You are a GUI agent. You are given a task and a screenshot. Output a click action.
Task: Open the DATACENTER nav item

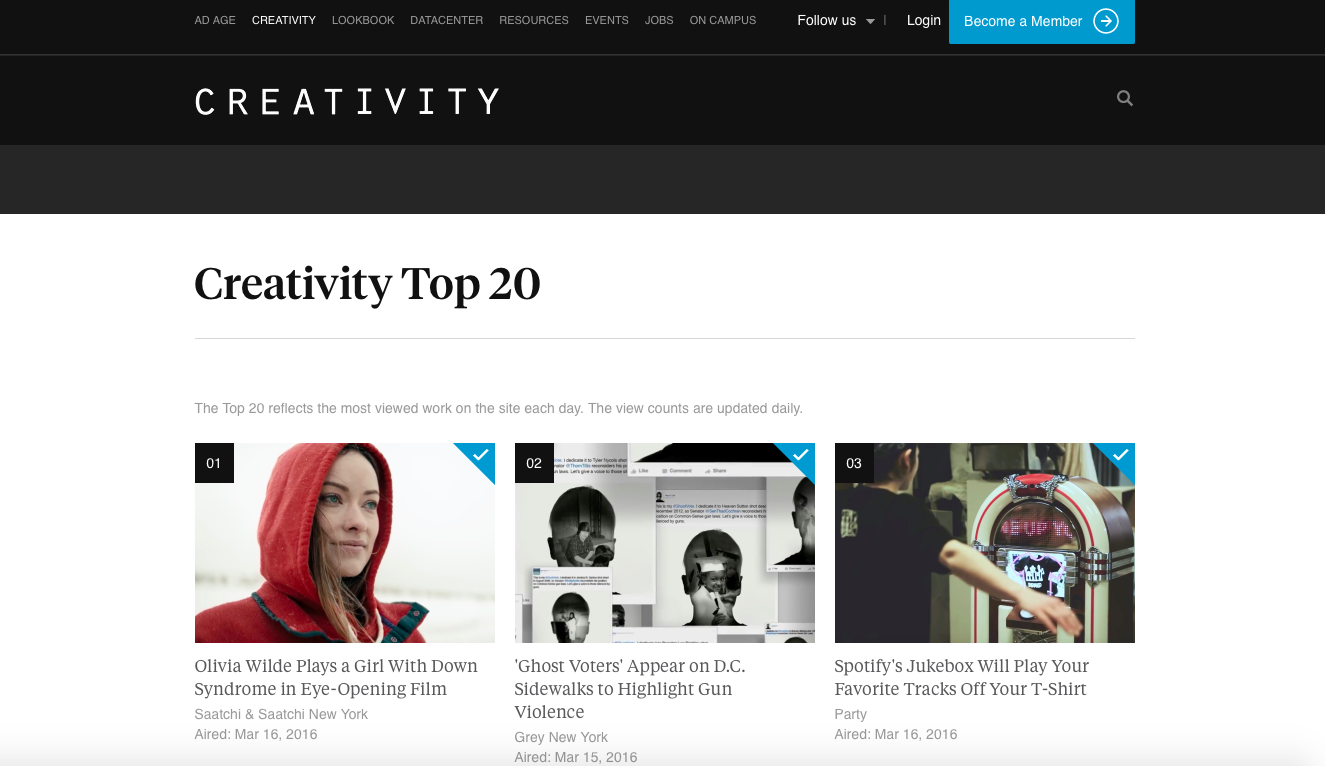coord(447,20)
